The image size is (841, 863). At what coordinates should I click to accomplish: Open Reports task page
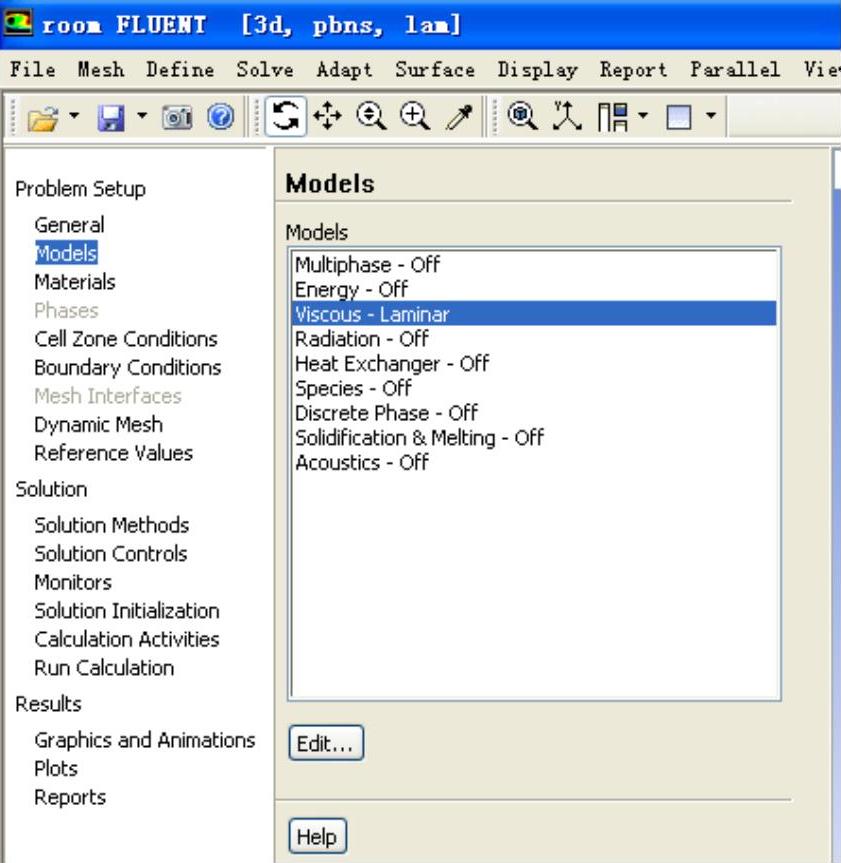click(x=70, y=798)
